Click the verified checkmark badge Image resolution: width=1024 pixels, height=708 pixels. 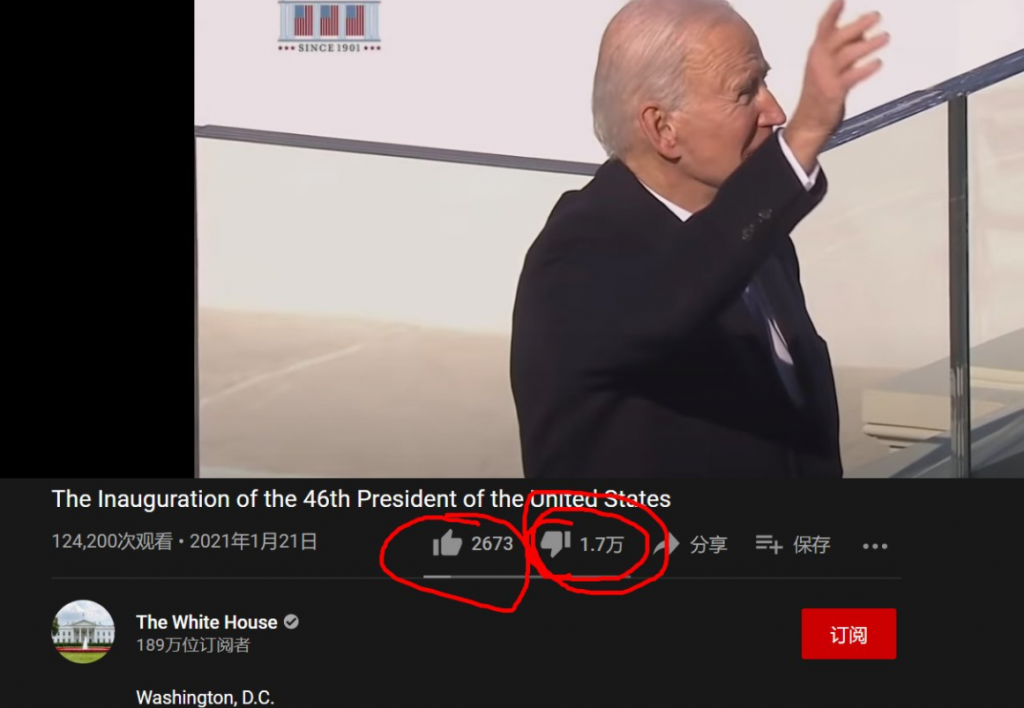pyautogui.click(x=291, y=622)
